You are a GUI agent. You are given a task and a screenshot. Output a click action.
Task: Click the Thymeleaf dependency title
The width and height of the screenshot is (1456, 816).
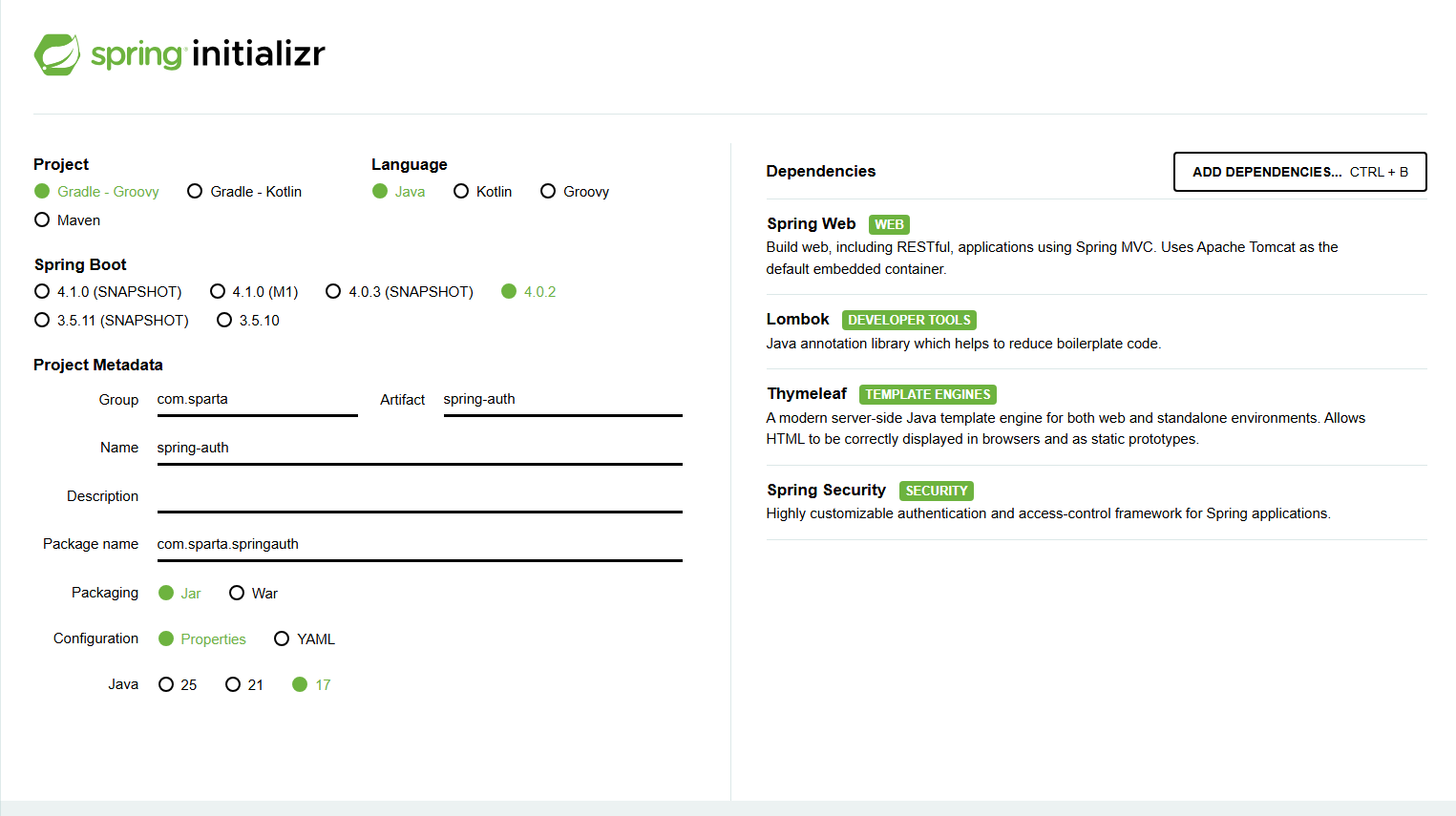point(807,393)
